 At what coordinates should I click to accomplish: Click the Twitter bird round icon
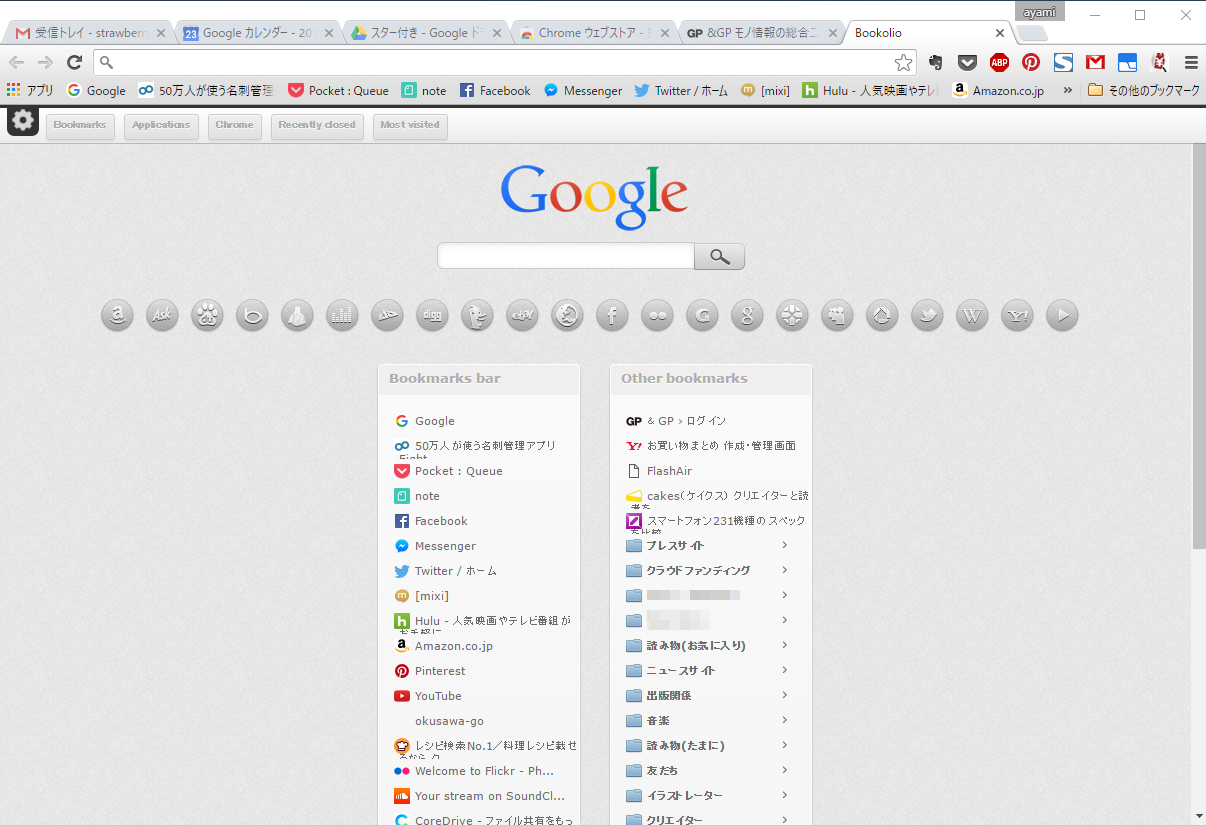(x=927, y=316)
